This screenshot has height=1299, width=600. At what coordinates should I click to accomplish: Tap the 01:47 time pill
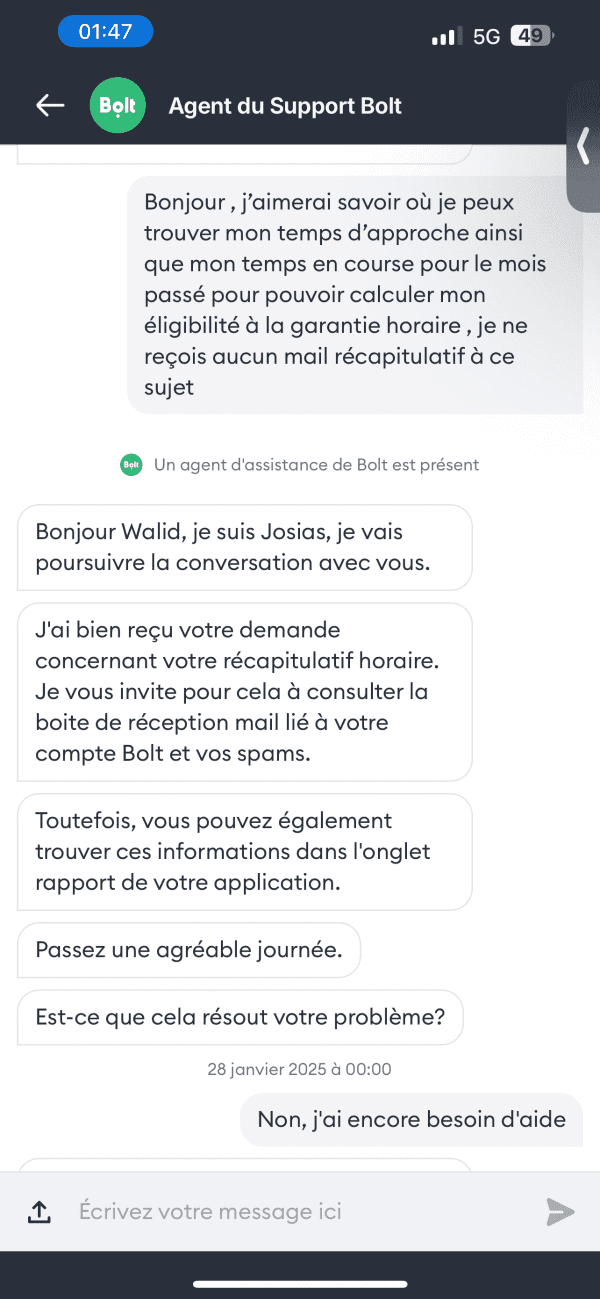click(x=105, y=32)
